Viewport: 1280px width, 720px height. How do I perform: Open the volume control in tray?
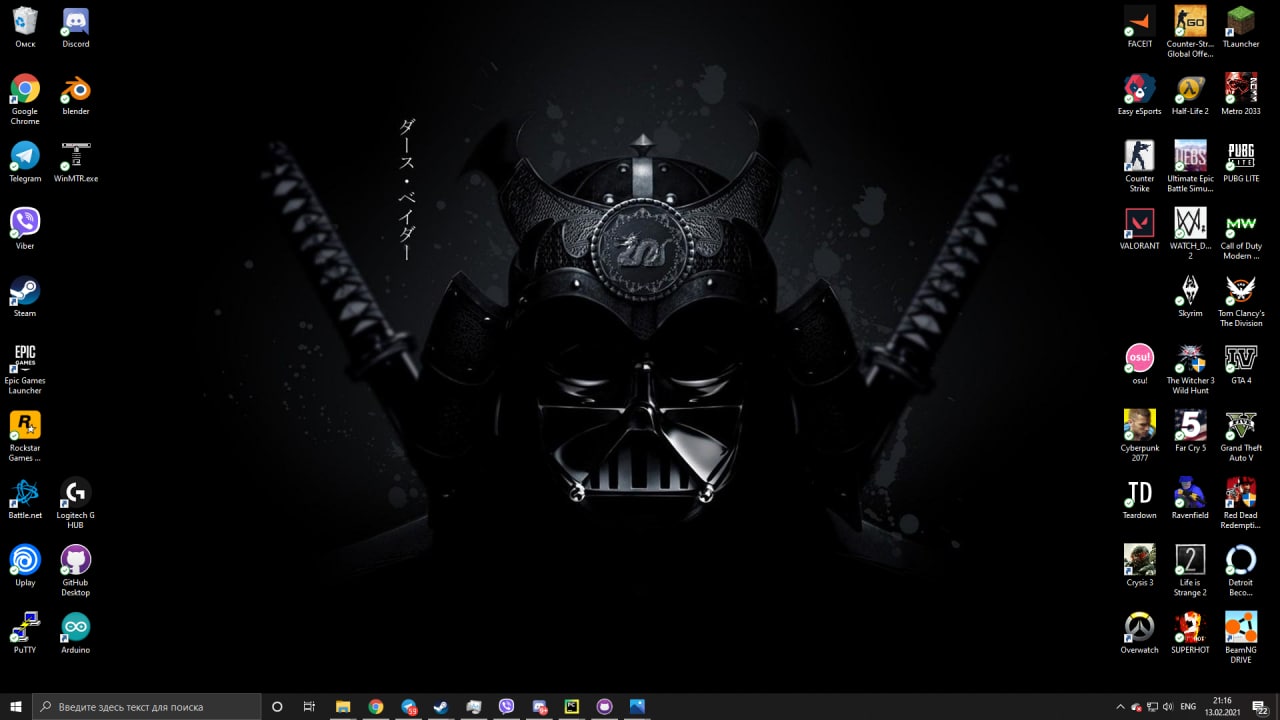[1168, 706]
